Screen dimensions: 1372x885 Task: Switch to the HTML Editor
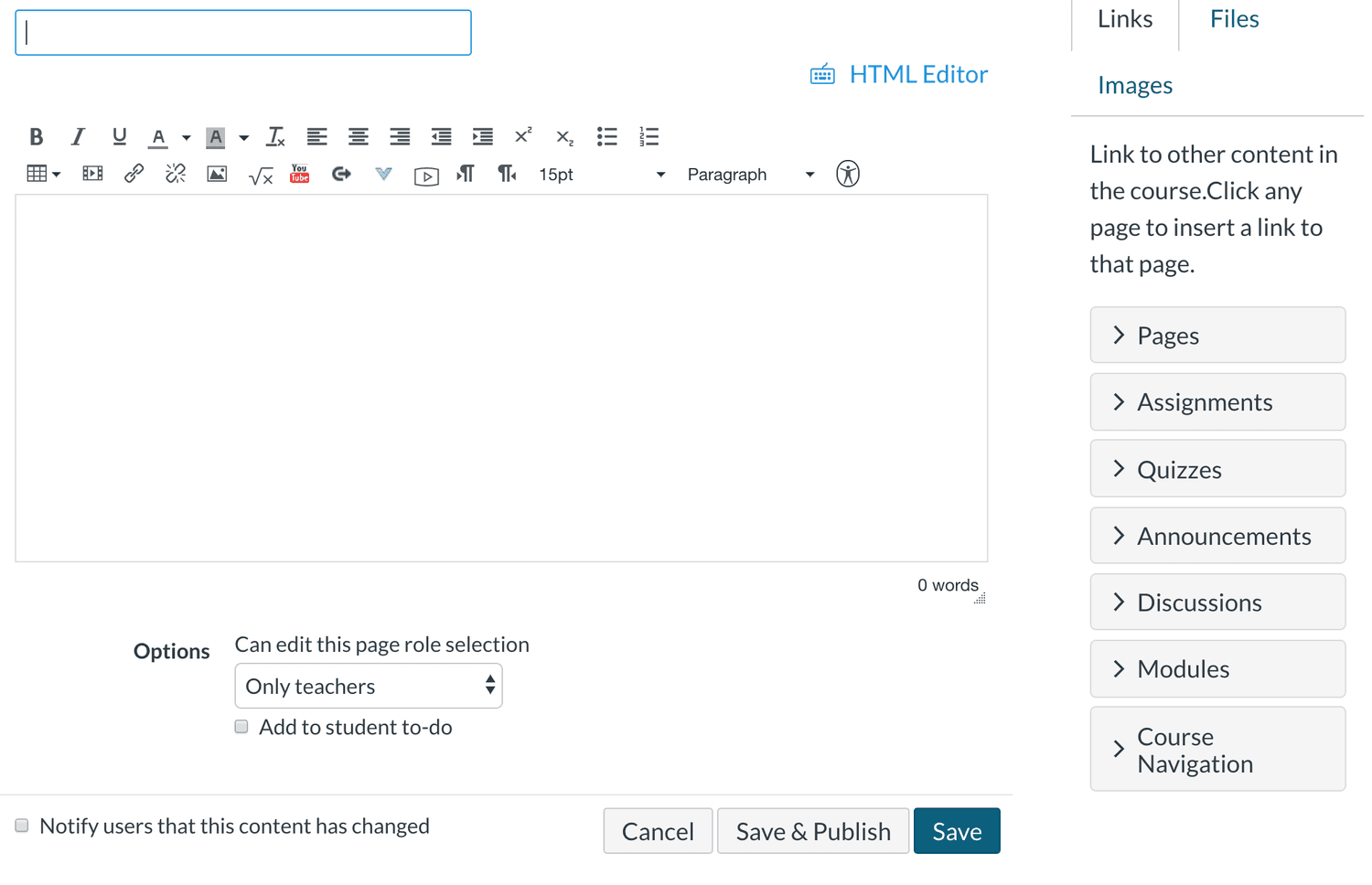click(x=899, y=74)
